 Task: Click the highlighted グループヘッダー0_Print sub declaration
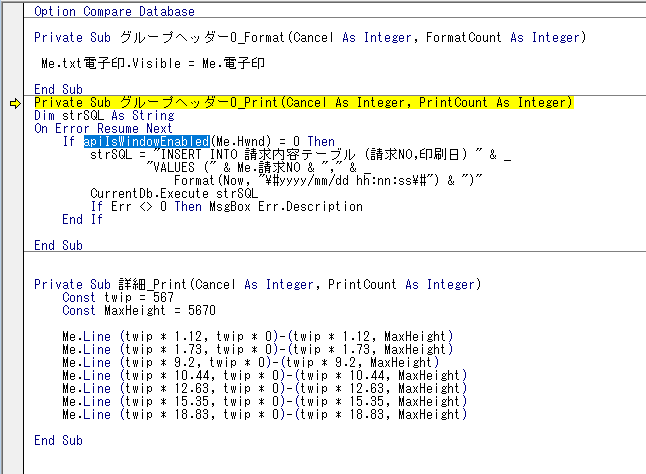[x=303, y=103]
